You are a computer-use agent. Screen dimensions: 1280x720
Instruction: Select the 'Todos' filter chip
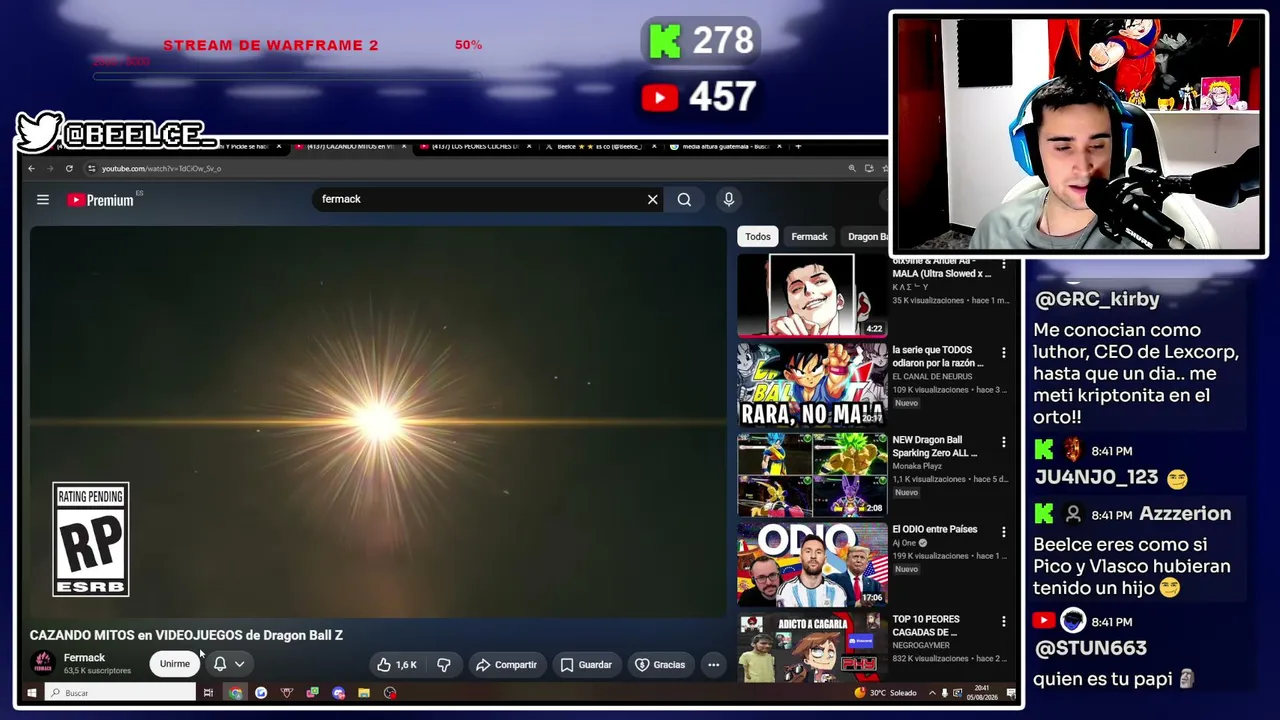pyautogui.click(x=758, y=237)
